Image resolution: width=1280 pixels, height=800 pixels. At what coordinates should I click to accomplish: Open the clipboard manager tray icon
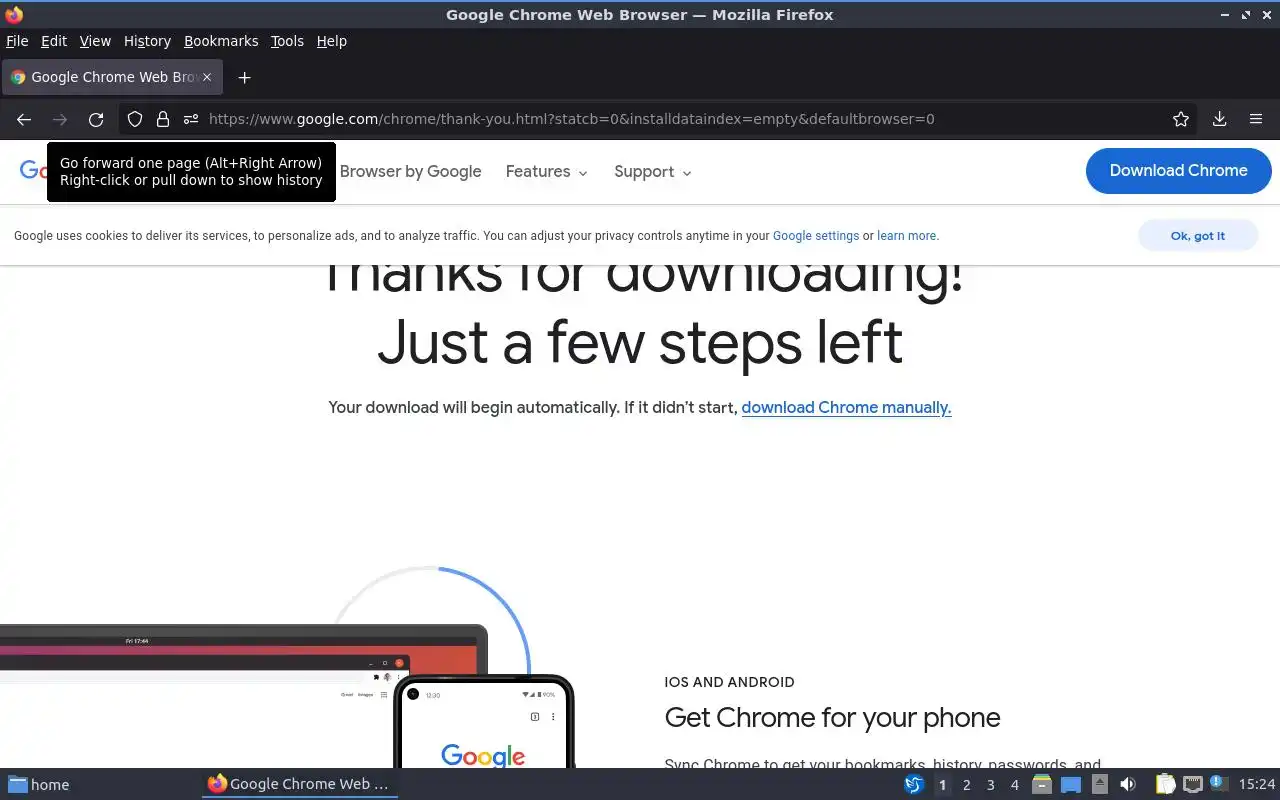coord(1166,785)
